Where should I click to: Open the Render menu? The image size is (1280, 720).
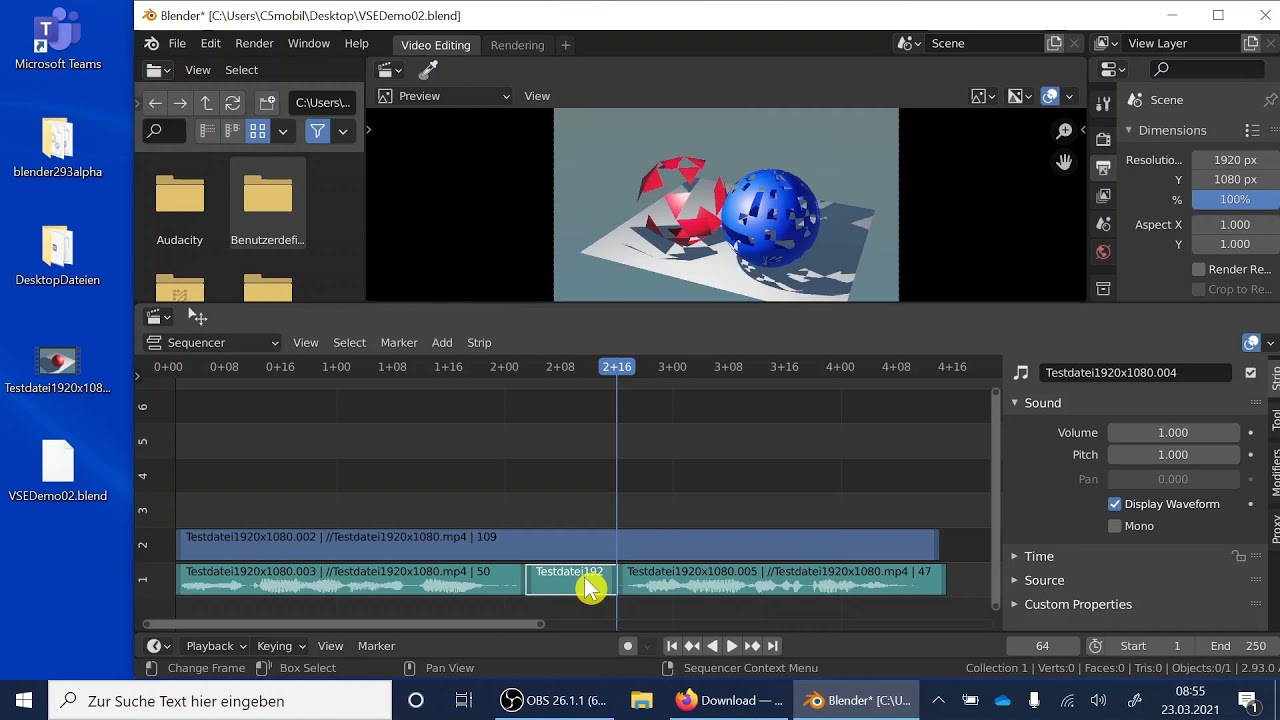(x=254, y=44)
